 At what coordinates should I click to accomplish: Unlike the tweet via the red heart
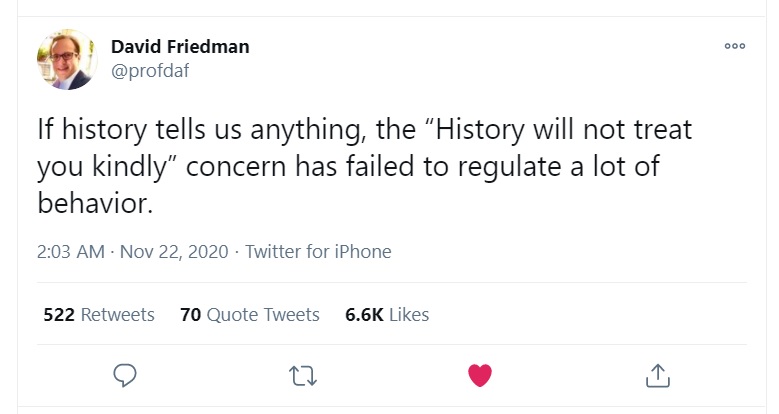(x=480, y=375)
